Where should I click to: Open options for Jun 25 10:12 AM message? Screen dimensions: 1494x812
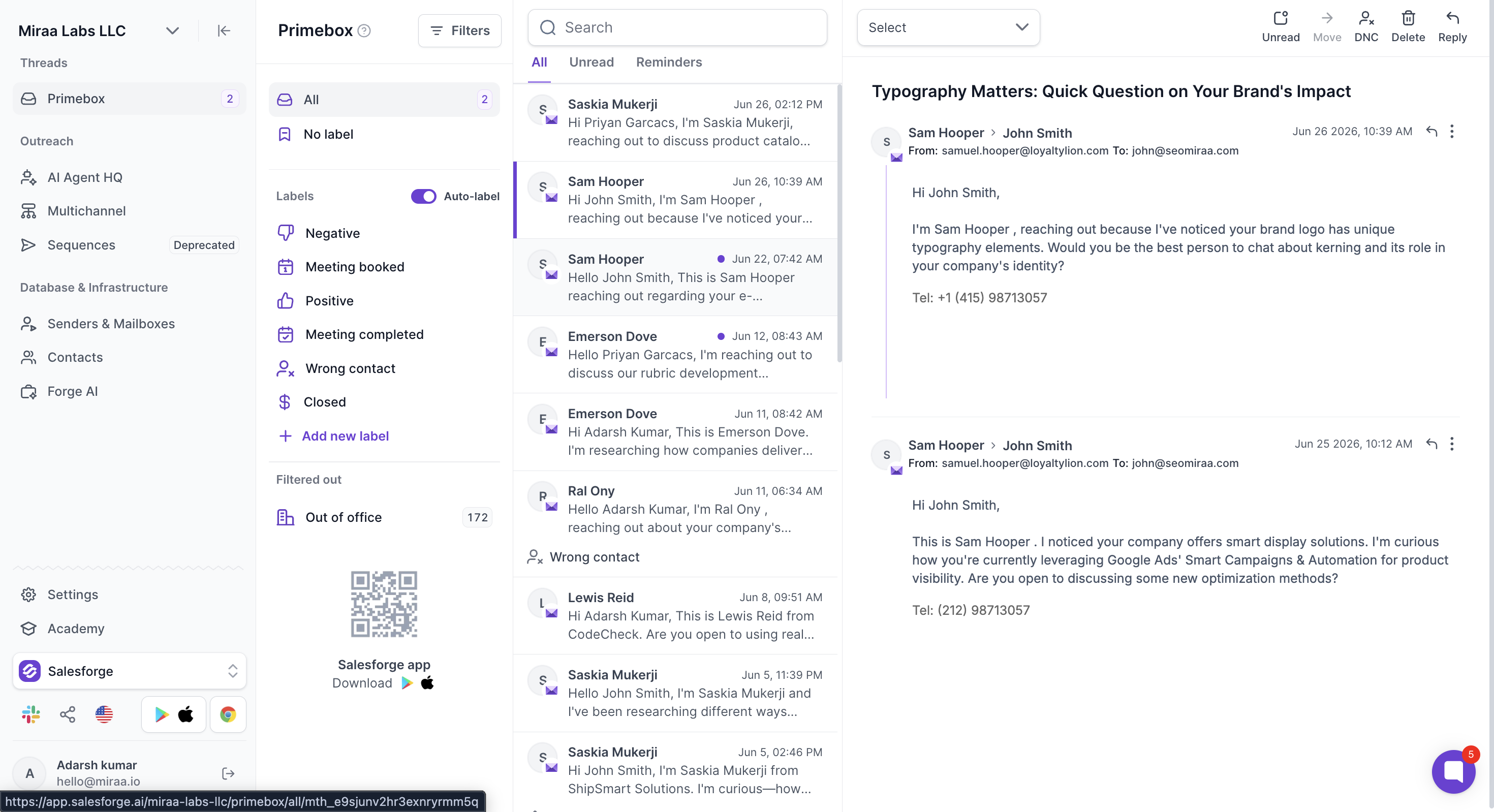pyautogui.click(x=1452, y=444)
